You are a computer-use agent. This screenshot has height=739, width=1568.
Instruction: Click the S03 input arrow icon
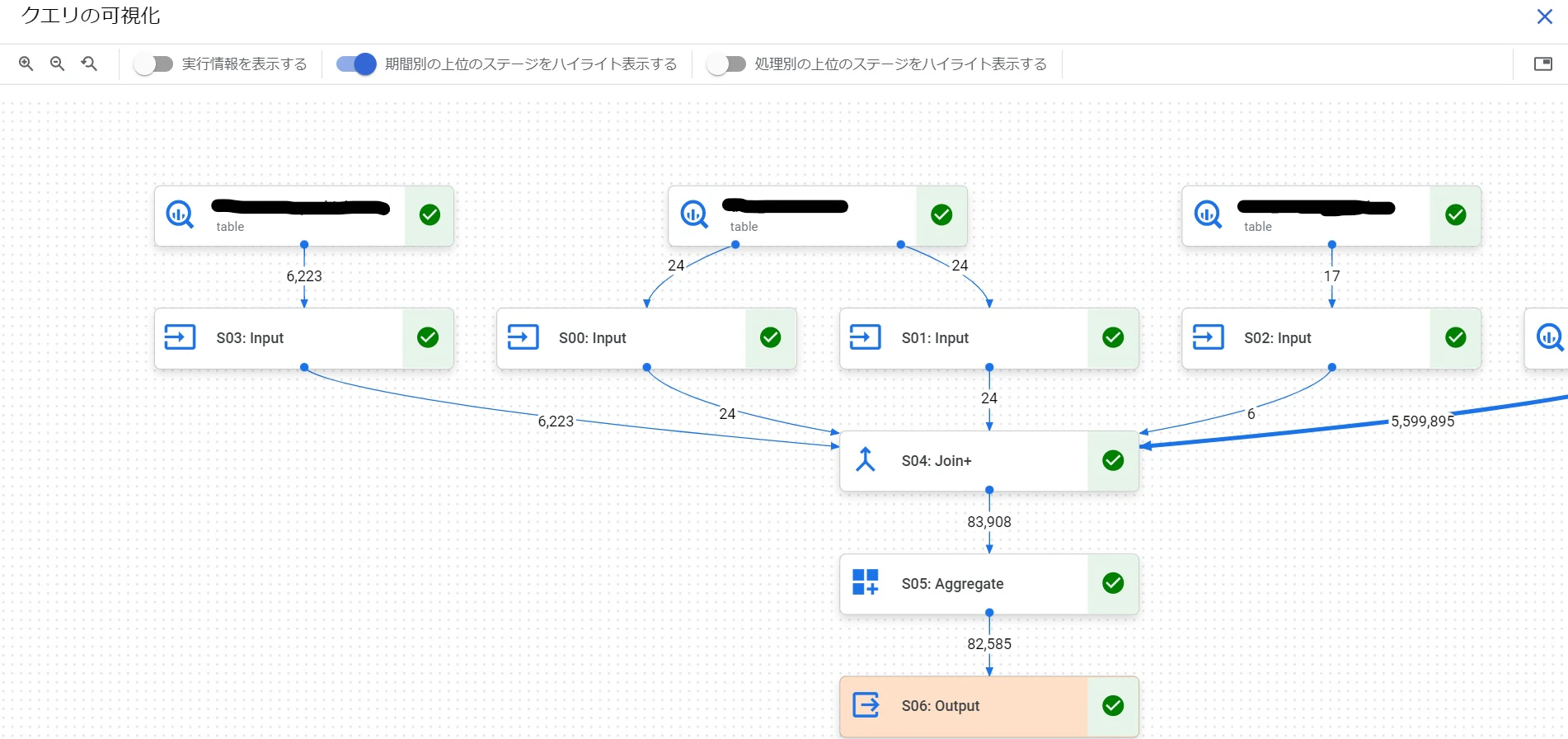pos(180,337)
